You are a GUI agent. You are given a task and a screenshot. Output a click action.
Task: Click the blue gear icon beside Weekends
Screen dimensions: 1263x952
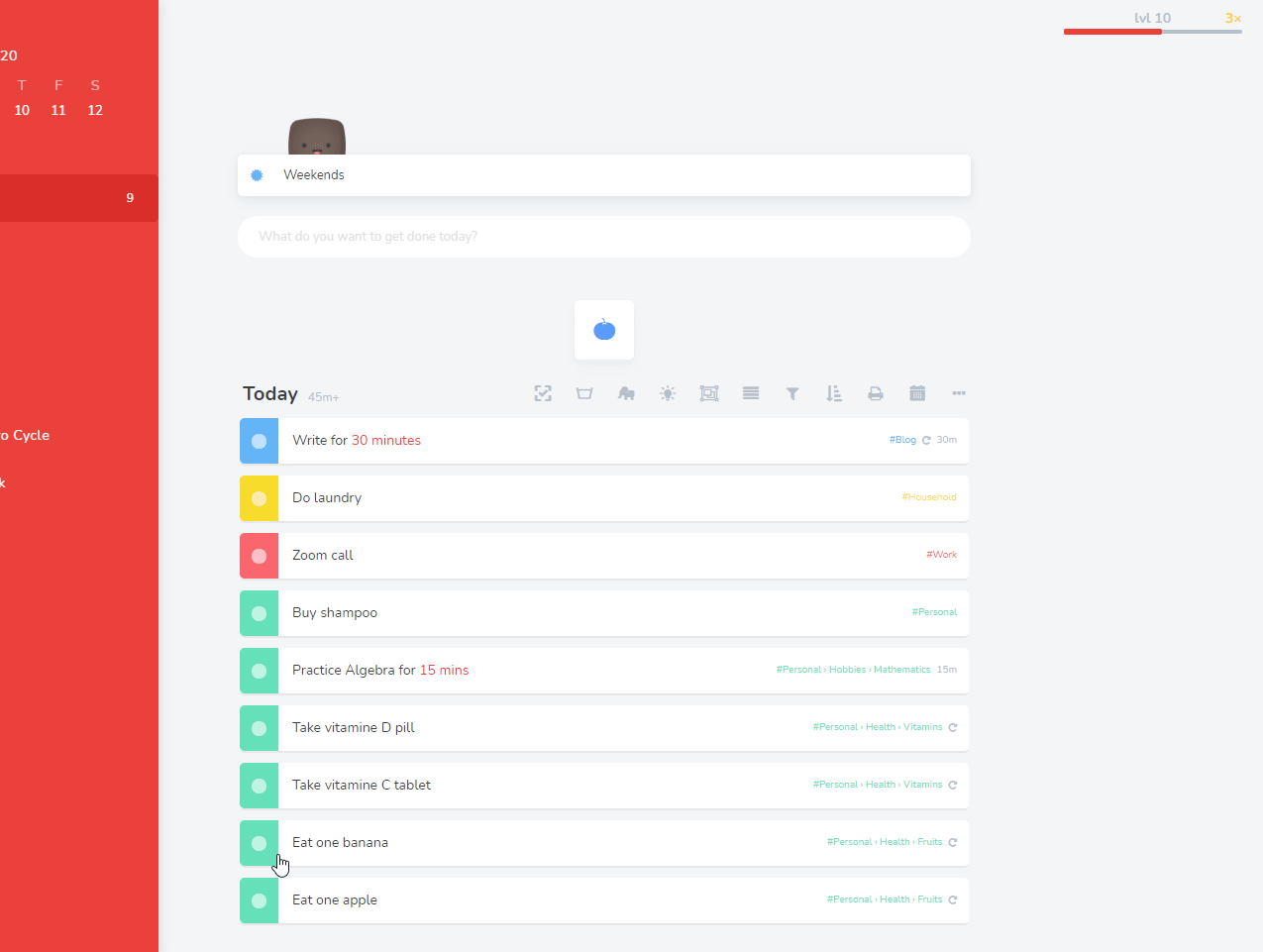[257, 175]
